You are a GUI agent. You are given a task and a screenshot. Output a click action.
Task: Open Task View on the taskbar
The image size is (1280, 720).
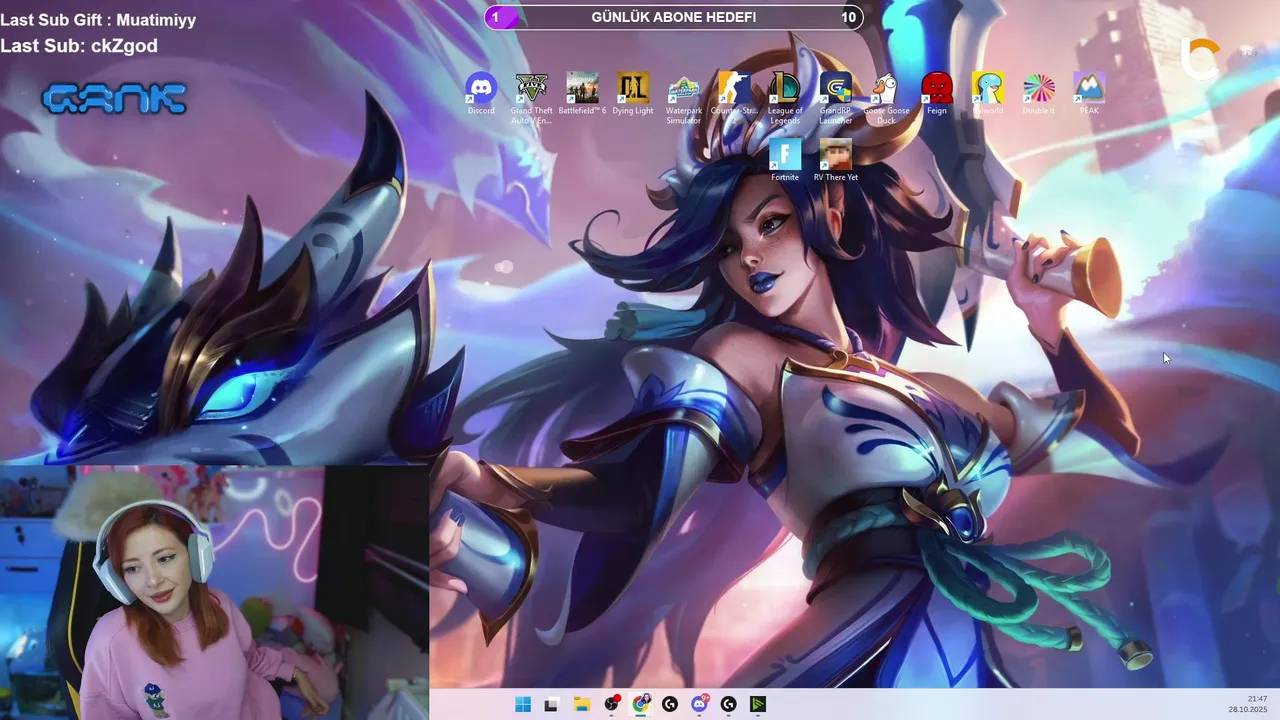coord(551,704)
